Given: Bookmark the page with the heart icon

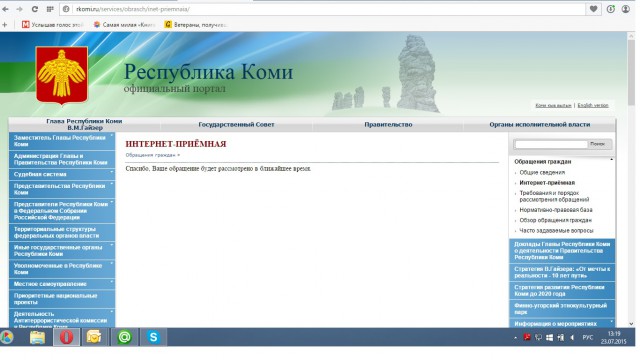Looking at the screenshot, I should (593, 9).
